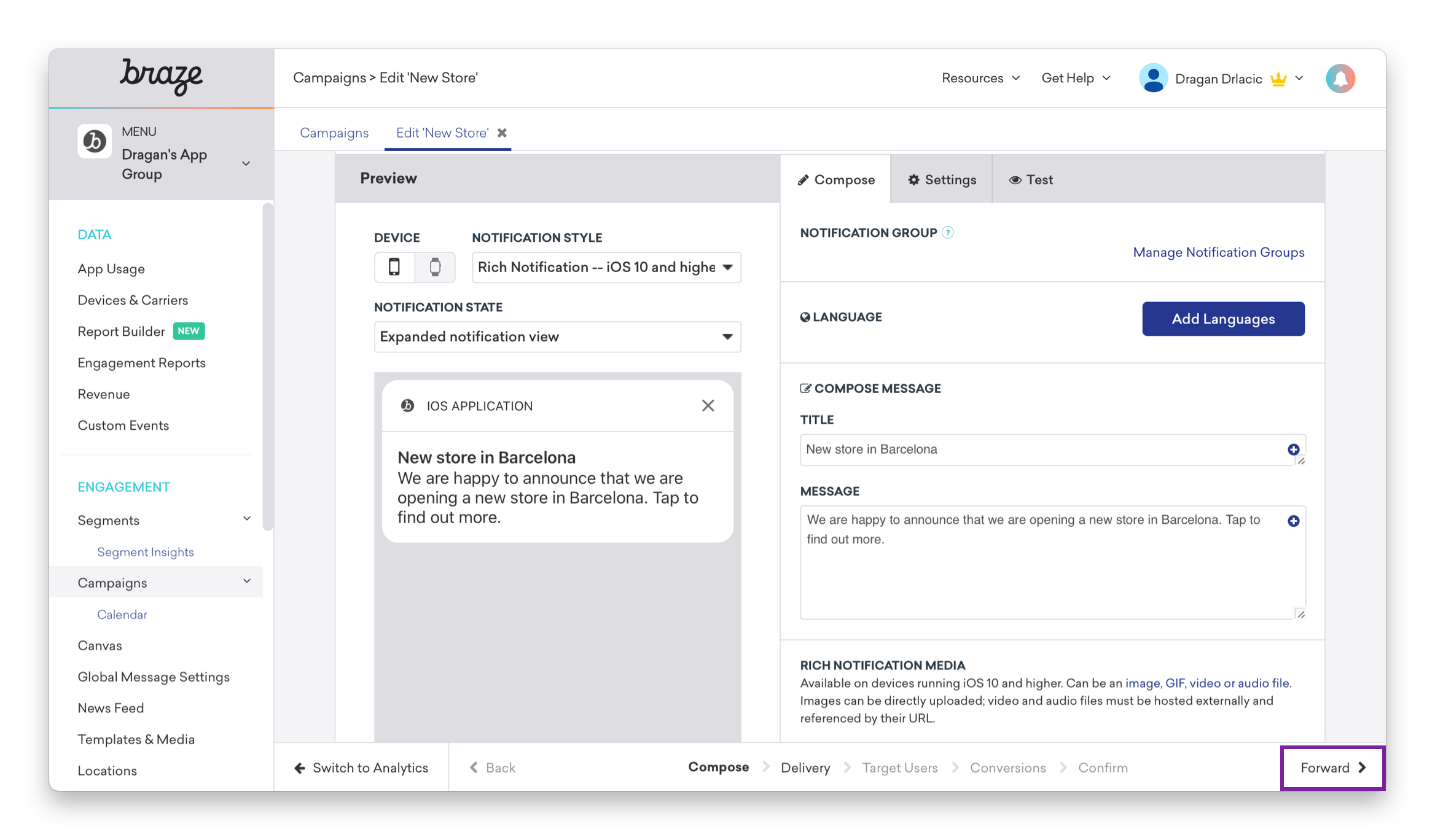Collapse the Segments section chevron

(247, 519)
